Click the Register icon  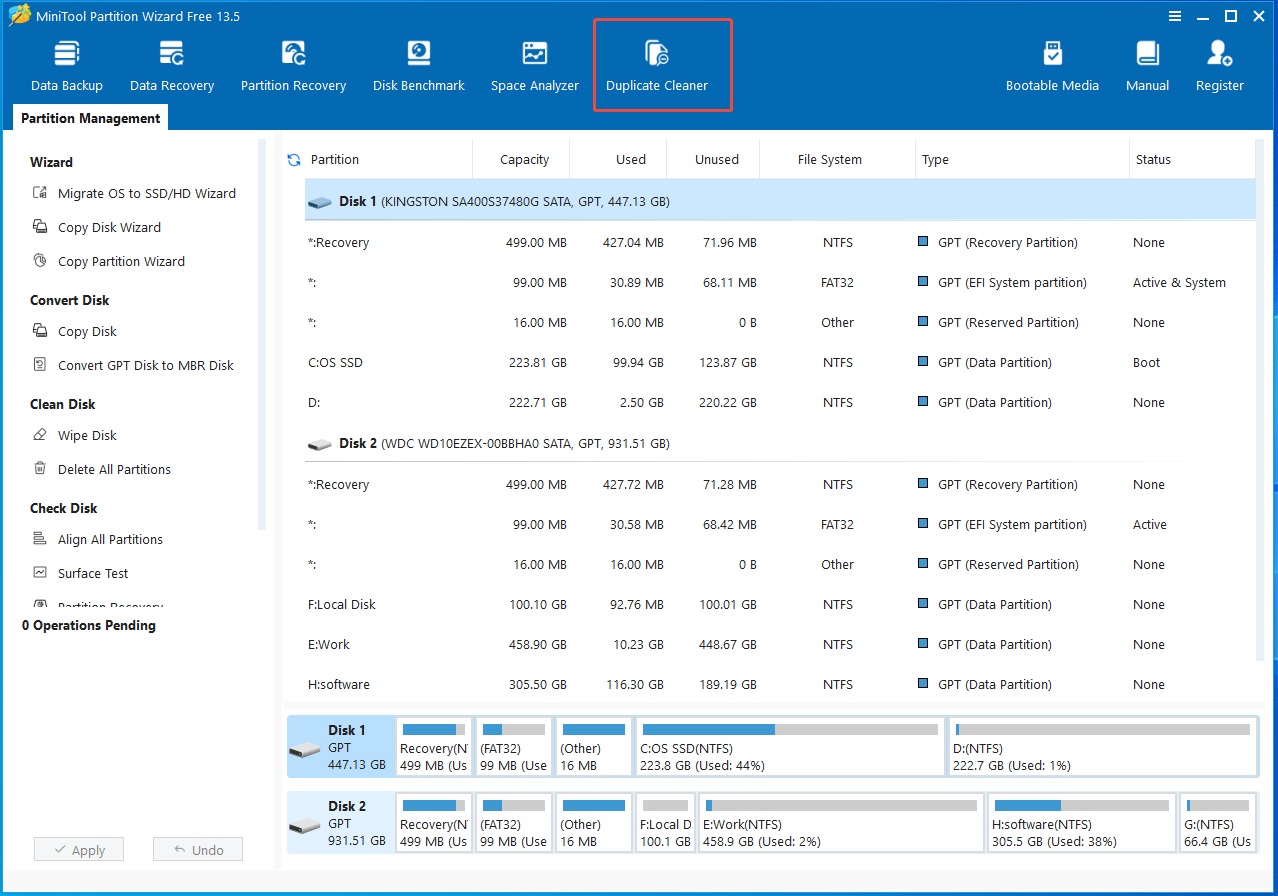1218,62
